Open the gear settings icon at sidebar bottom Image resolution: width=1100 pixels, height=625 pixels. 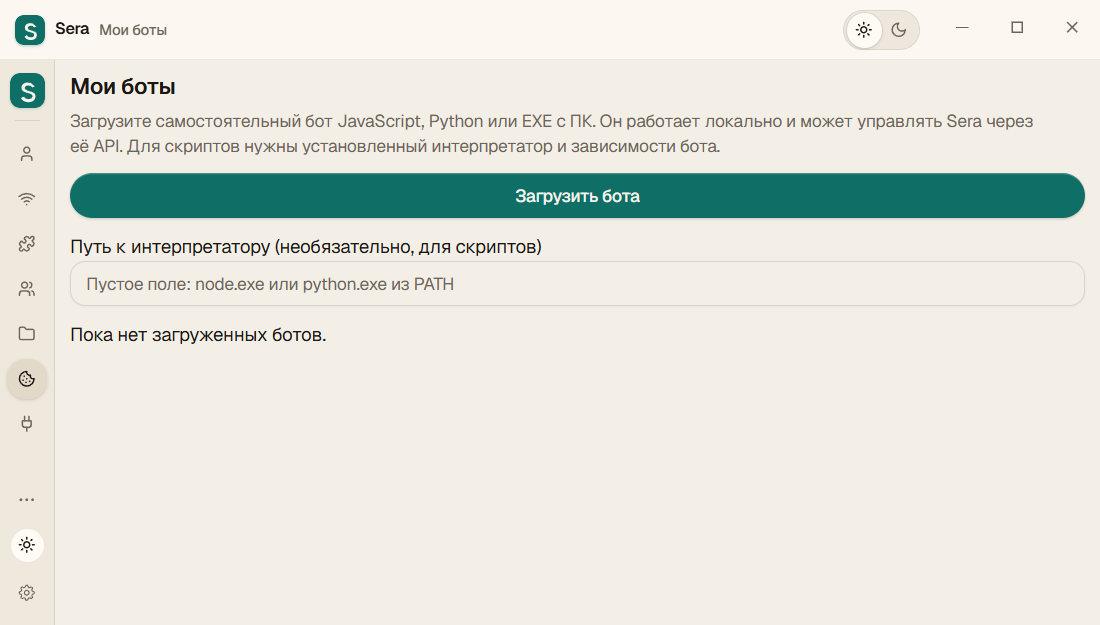tap(27, 593)
